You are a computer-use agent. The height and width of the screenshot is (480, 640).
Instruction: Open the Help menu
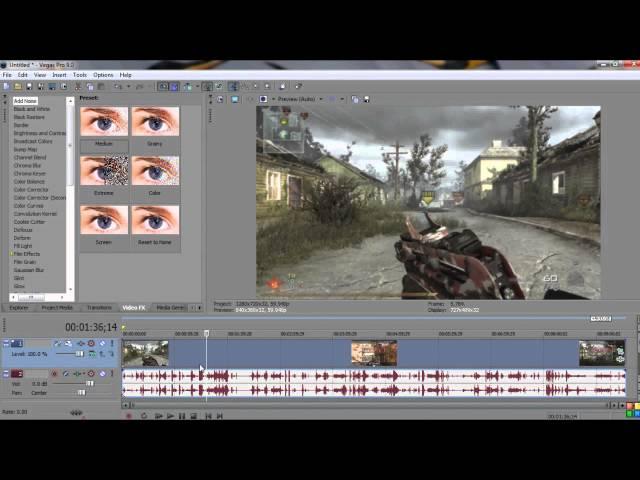point(125,75)
